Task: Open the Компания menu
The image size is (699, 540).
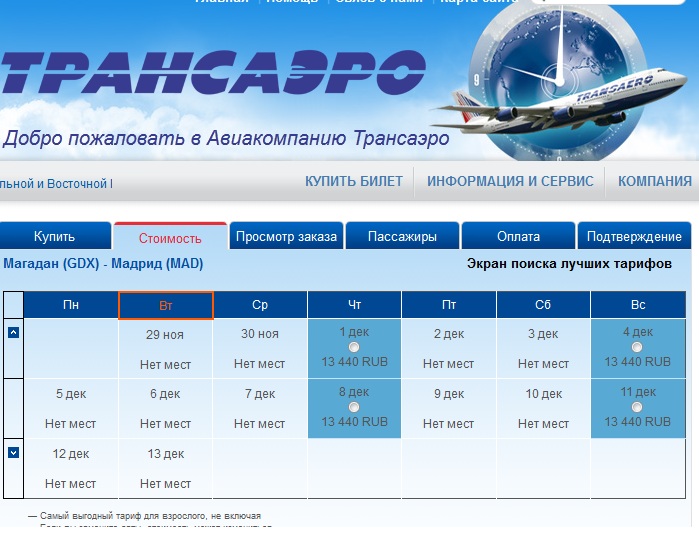Action: [x=655, y=181]
